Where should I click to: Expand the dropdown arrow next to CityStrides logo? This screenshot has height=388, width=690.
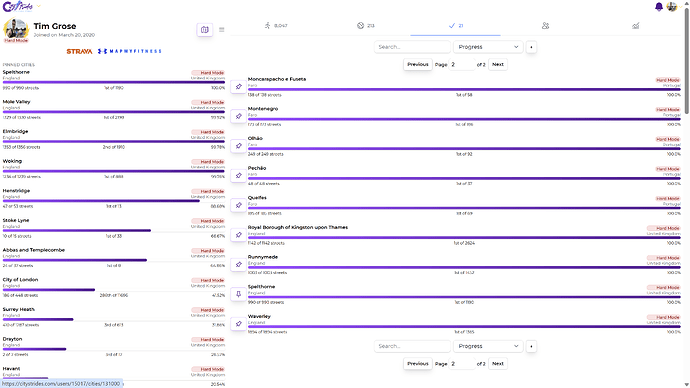coord(39,6)
